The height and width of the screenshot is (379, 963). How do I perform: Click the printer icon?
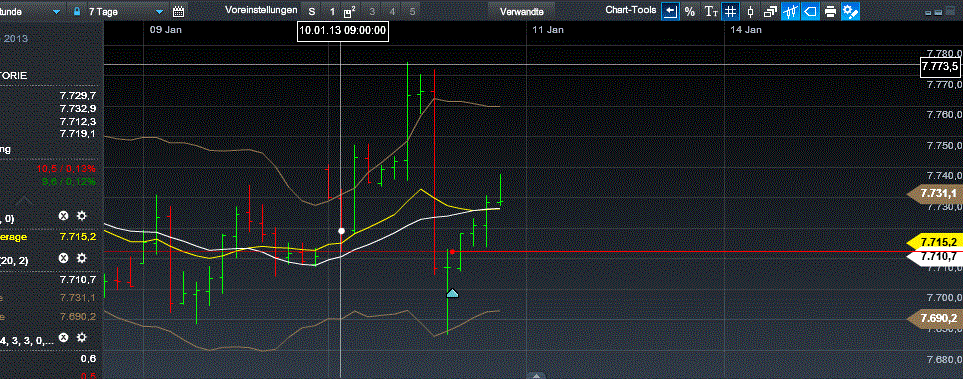click(x=830, y=12)
